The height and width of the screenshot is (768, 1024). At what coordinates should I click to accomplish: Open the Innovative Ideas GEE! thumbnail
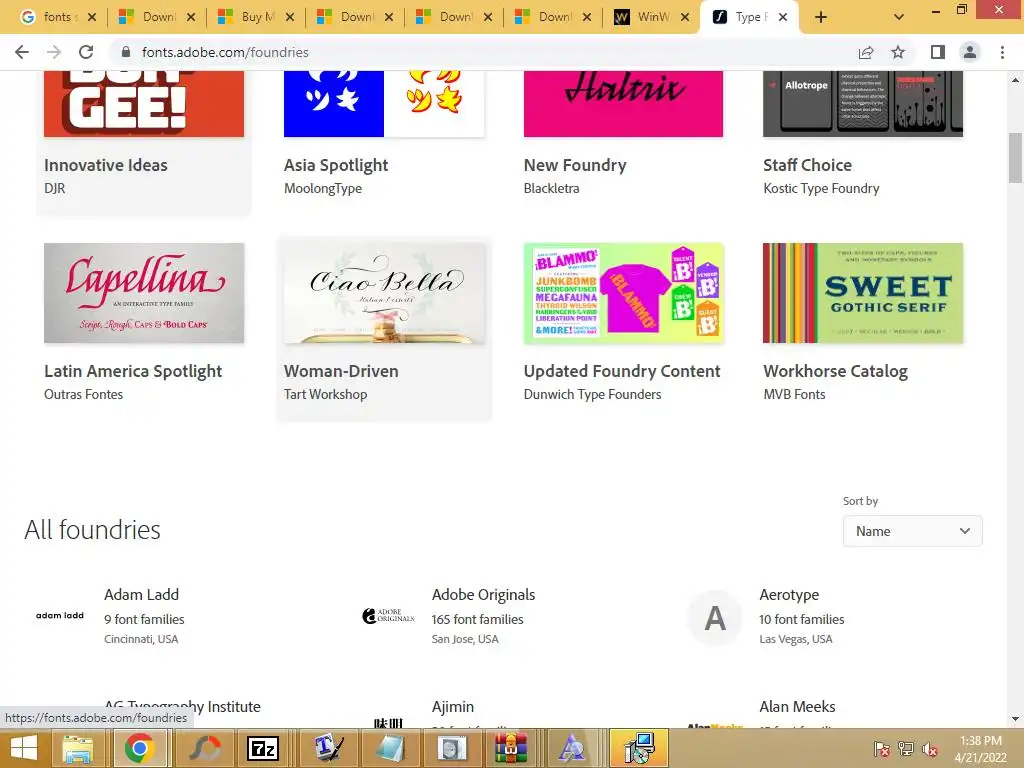pos(144,104)
